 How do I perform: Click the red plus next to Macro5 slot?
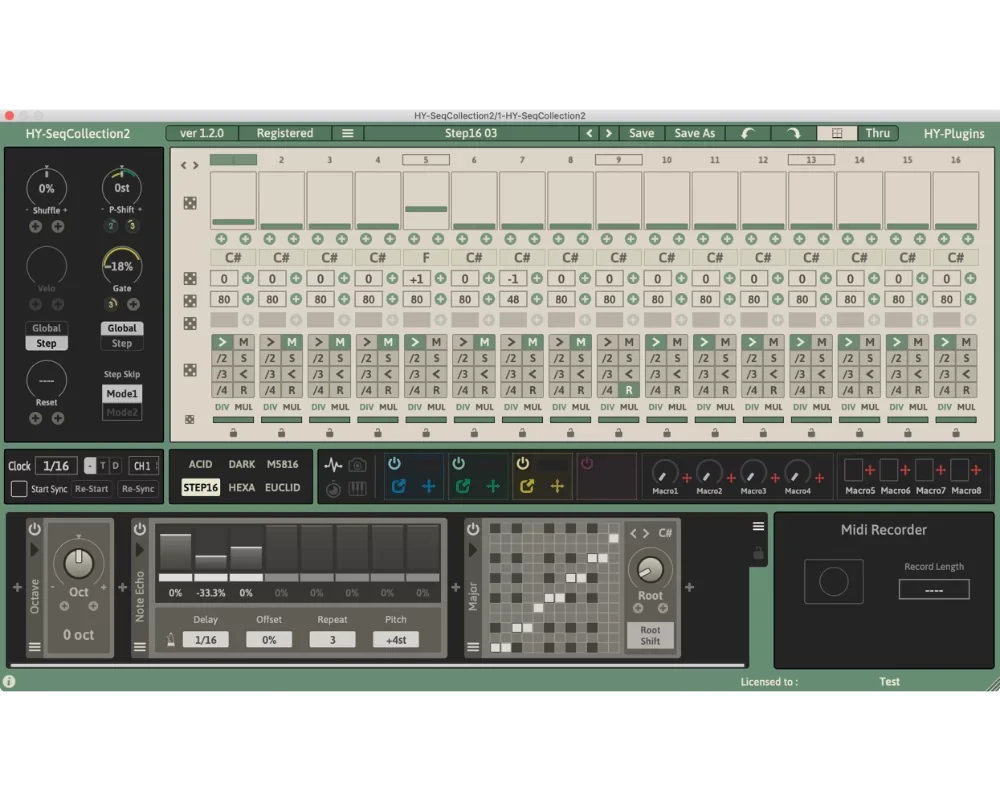(x=870, y=470)
